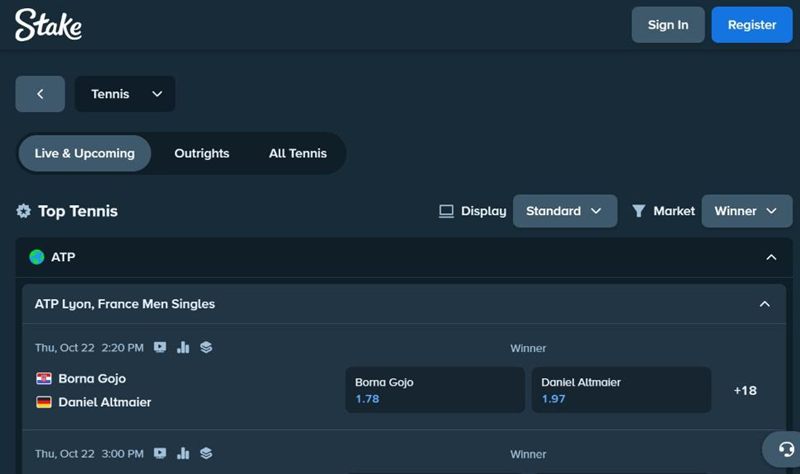
Task: Click the 'Thu, Oct 22 3:00 PM' match time
Action: point(89,454)
